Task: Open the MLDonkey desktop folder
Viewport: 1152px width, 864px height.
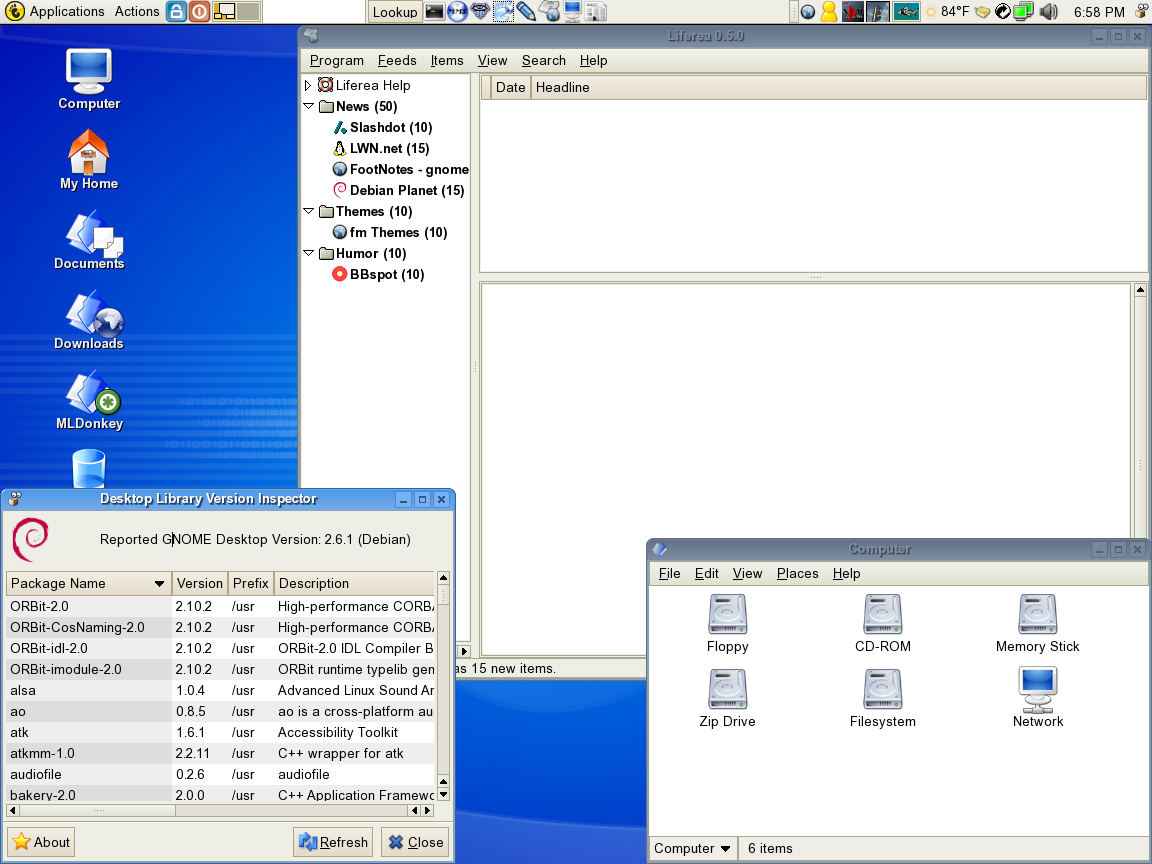Action: pyautogui.click(x=89, y=400)
